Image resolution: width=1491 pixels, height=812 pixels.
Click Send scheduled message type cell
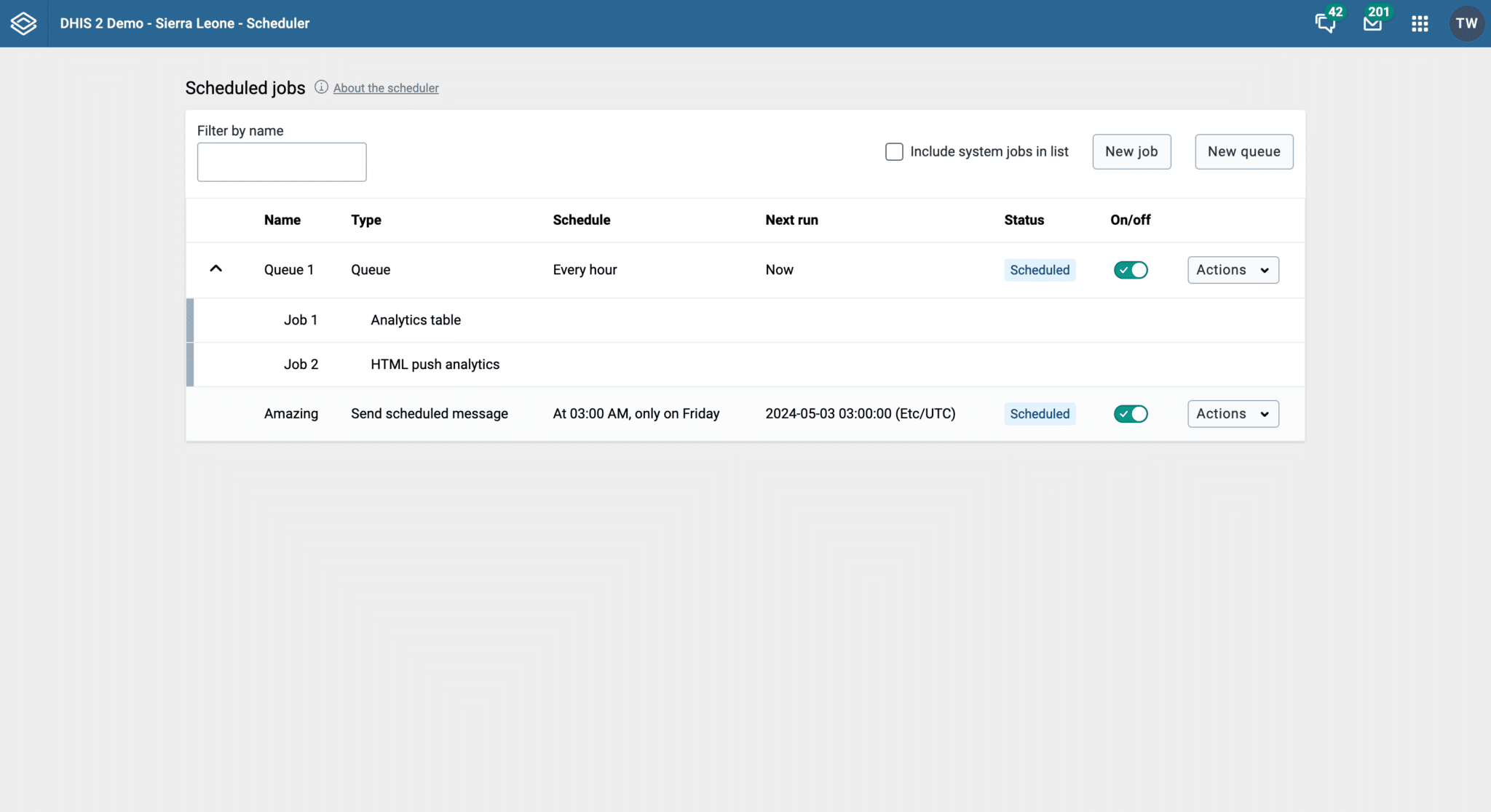coord(430,414)
